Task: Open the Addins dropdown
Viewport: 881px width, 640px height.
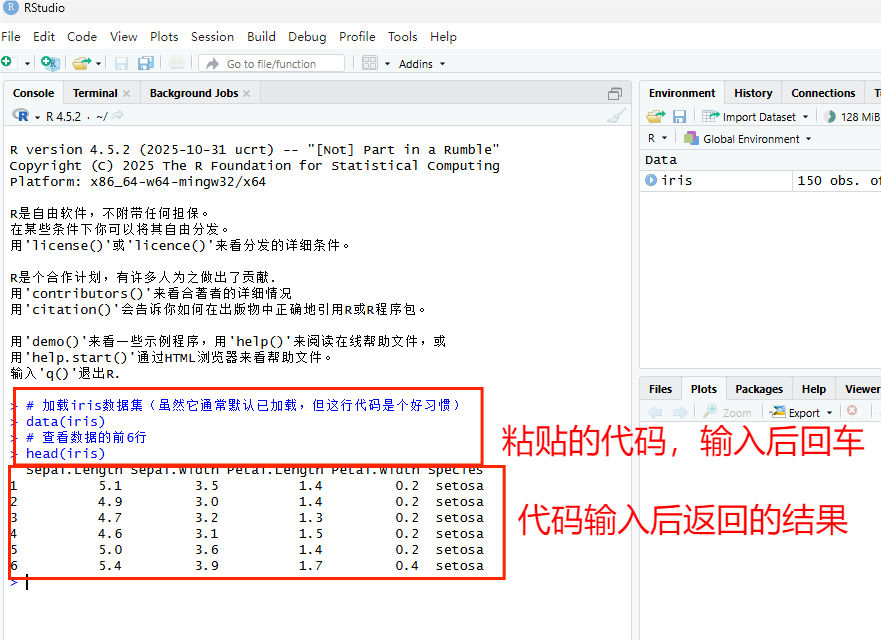Action: [421, 64]
